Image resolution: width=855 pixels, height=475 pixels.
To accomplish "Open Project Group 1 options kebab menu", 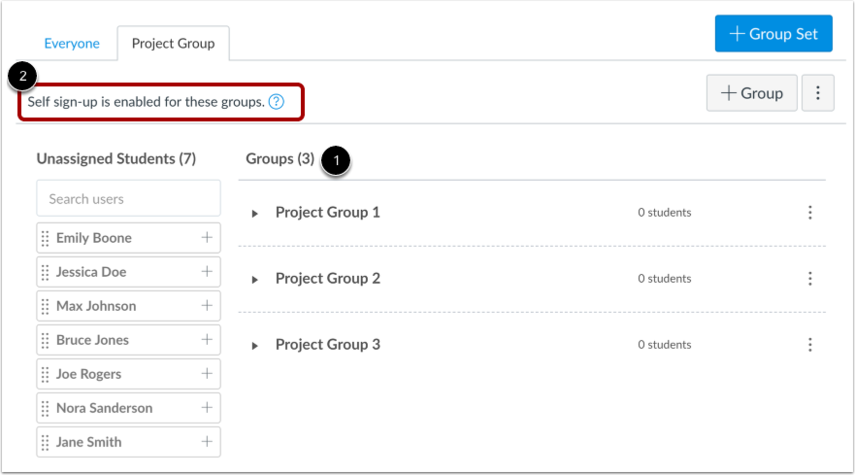I will point(810,213).
